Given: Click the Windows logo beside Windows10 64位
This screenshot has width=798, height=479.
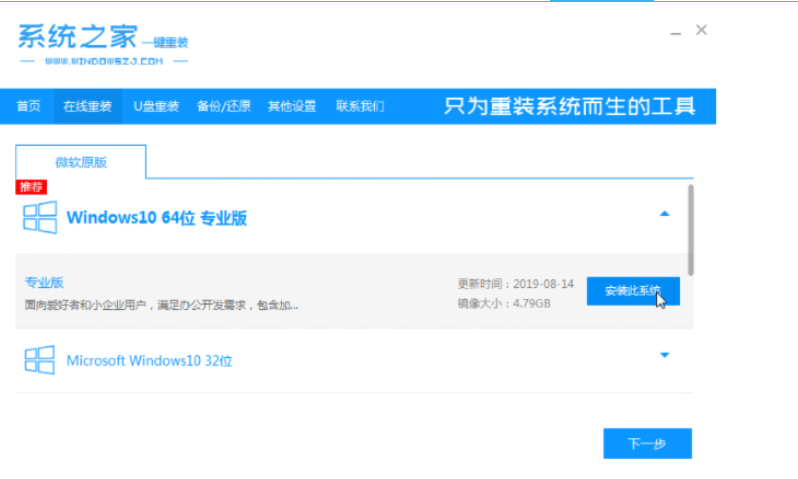Looking at the screenshot, I should (x=40, y=217).
